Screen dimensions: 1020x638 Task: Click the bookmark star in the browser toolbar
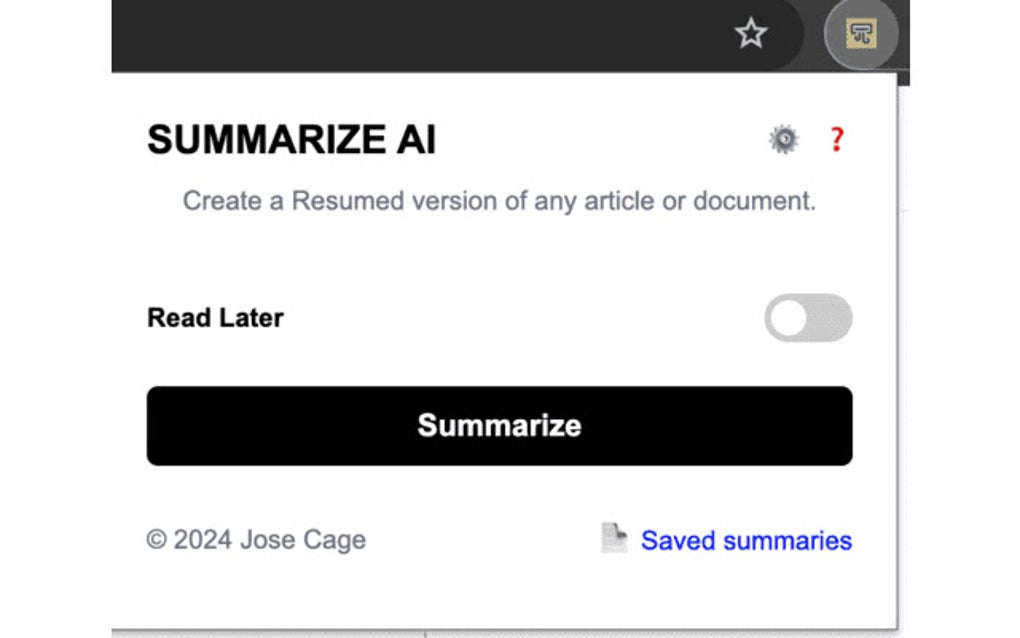(x=748, y=33)
